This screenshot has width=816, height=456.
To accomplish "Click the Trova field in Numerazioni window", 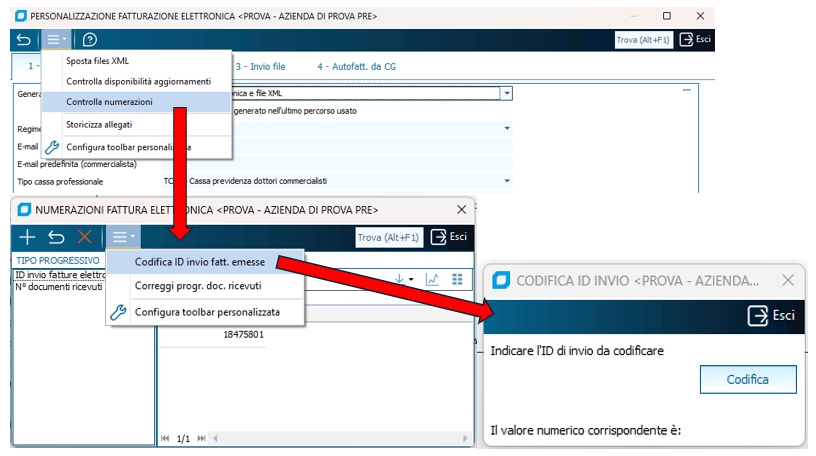I will coord(388,237).
